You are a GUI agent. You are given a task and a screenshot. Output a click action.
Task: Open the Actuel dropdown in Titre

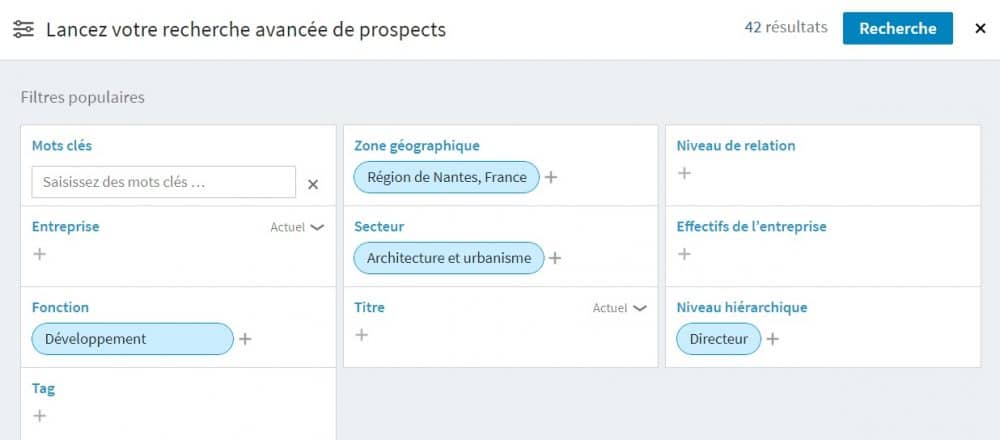pos(620,308)
